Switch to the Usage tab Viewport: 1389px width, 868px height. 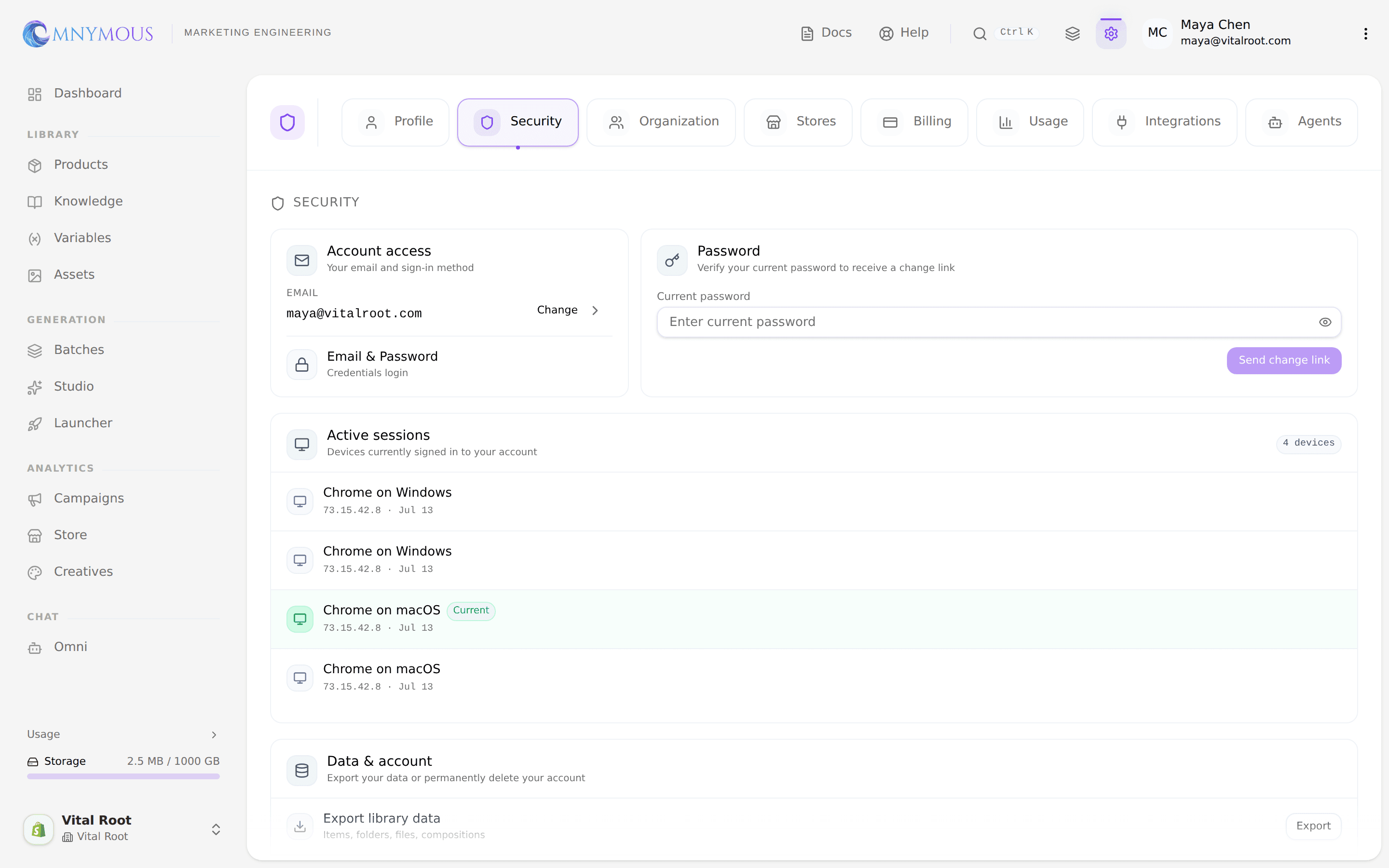click(x=1030, y=122)
